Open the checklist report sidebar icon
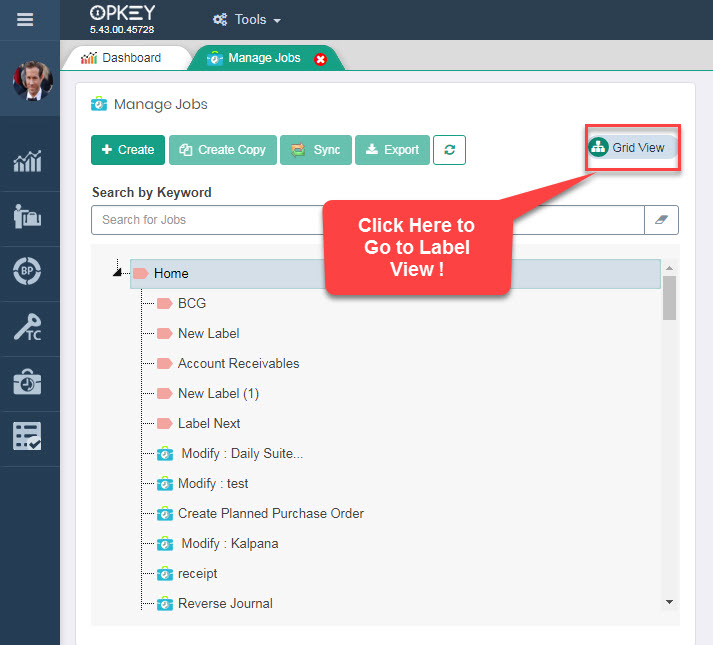This screenshot has height=645, width=713. click(x=27, y=436)
